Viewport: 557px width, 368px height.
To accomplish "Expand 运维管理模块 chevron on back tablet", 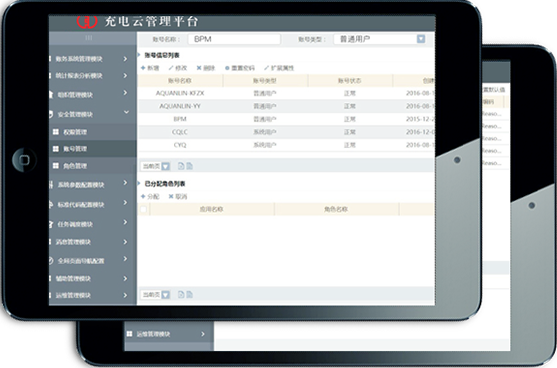I will pos(203,334).
